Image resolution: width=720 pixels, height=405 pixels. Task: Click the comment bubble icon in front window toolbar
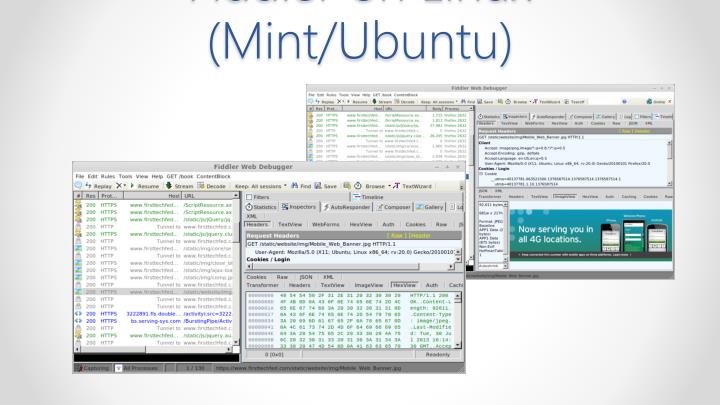click(x=79, y=186)
